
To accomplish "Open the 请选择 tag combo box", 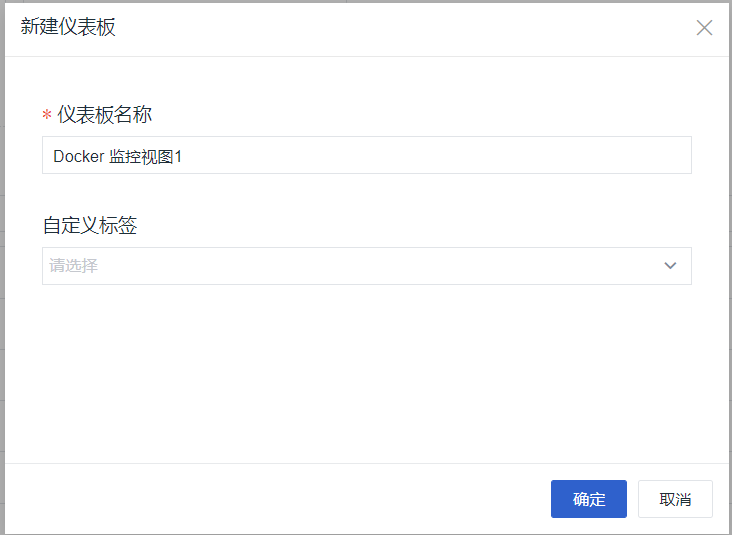I will [x=366, y=266].
